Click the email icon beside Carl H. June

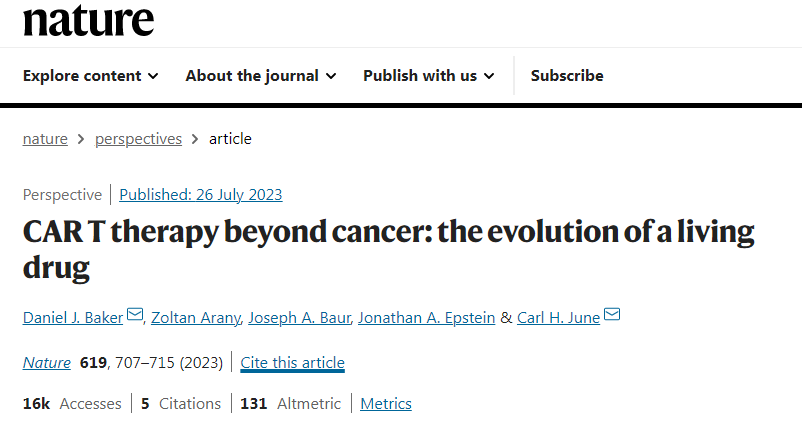(x=612, y=316)
